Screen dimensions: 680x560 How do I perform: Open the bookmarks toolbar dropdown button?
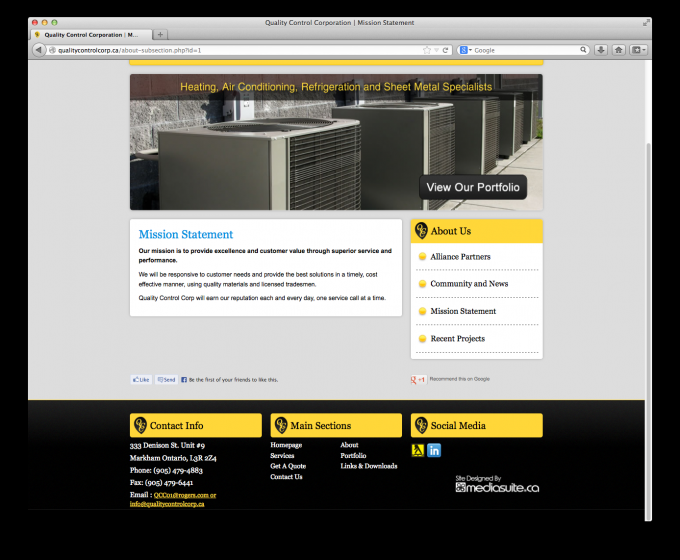[637, 49]
